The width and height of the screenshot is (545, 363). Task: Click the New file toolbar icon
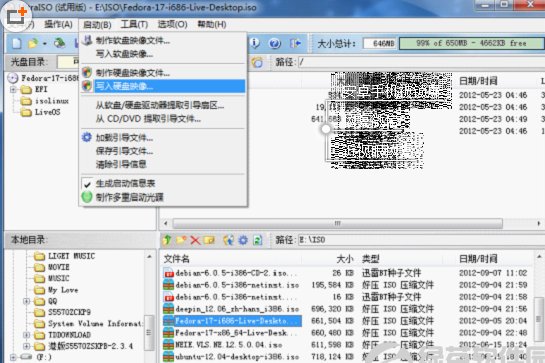coord(16,43)
